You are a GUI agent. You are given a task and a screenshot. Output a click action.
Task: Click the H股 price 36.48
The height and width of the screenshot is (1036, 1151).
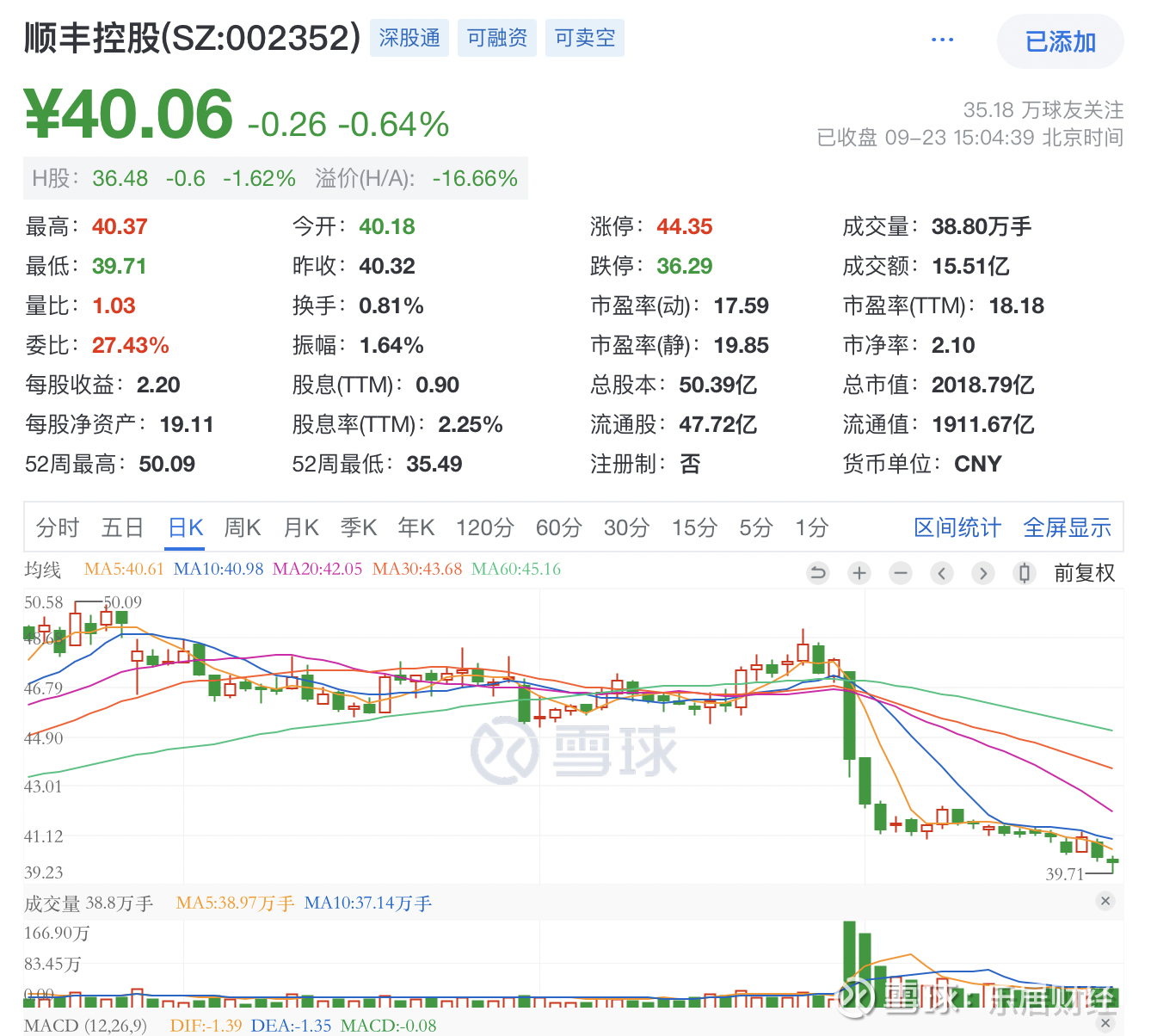pos(120,178)
